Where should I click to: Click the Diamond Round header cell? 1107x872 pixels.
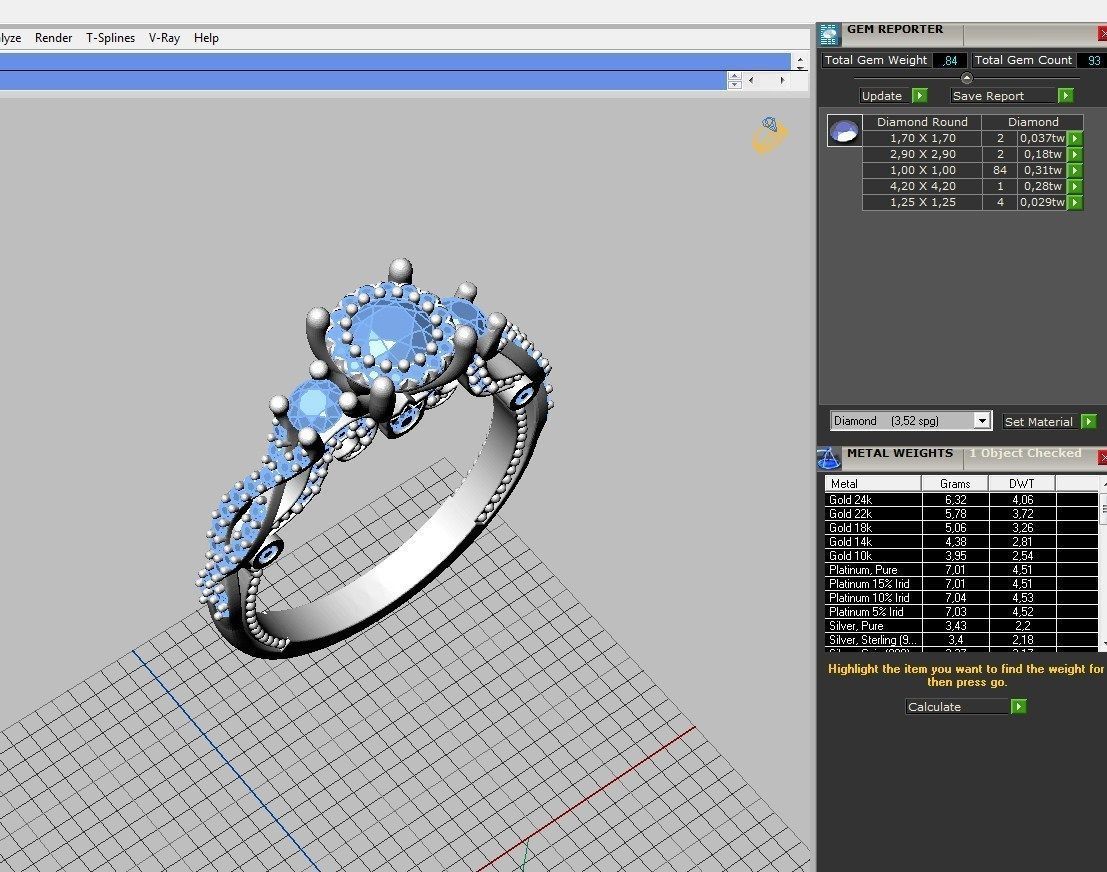click(922, 122)
